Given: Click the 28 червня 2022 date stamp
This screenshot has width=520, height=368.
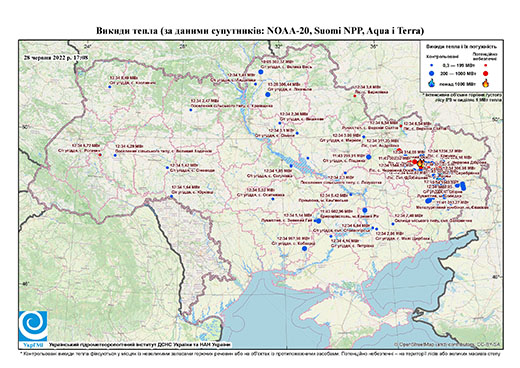Looking at the screenshot, I should tap(56, 57).
